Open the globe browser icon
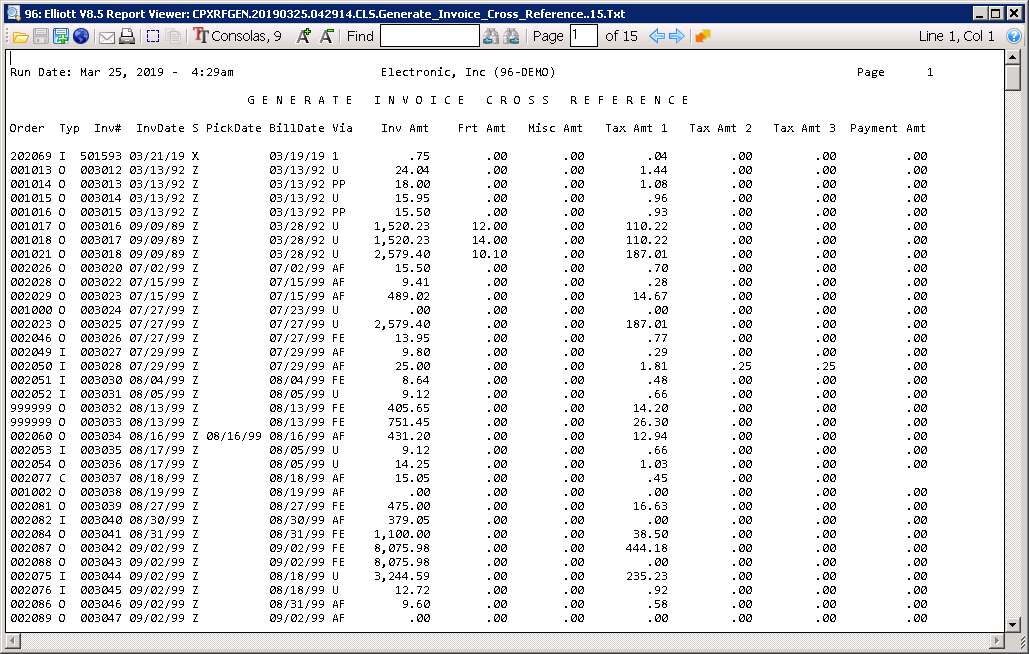This screenshot has height=654, width=1029. point(81,37)
